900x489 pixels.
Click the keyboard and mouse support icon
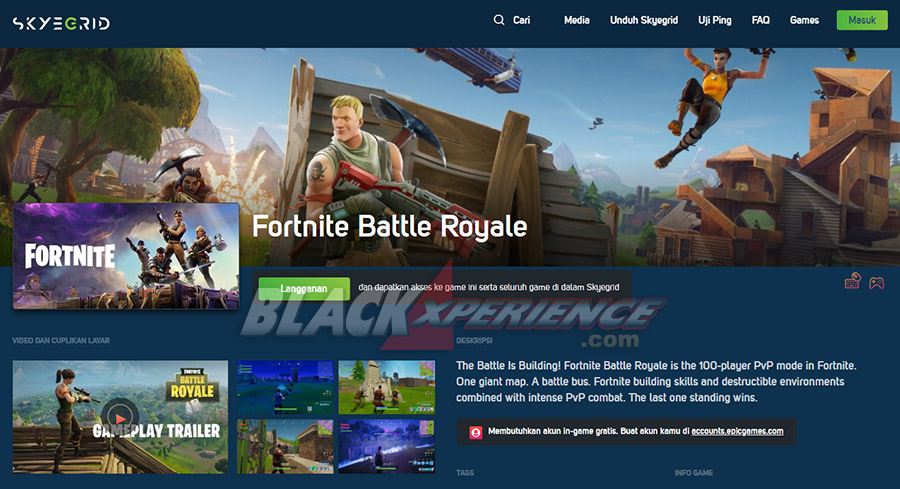tap(852, 281)
